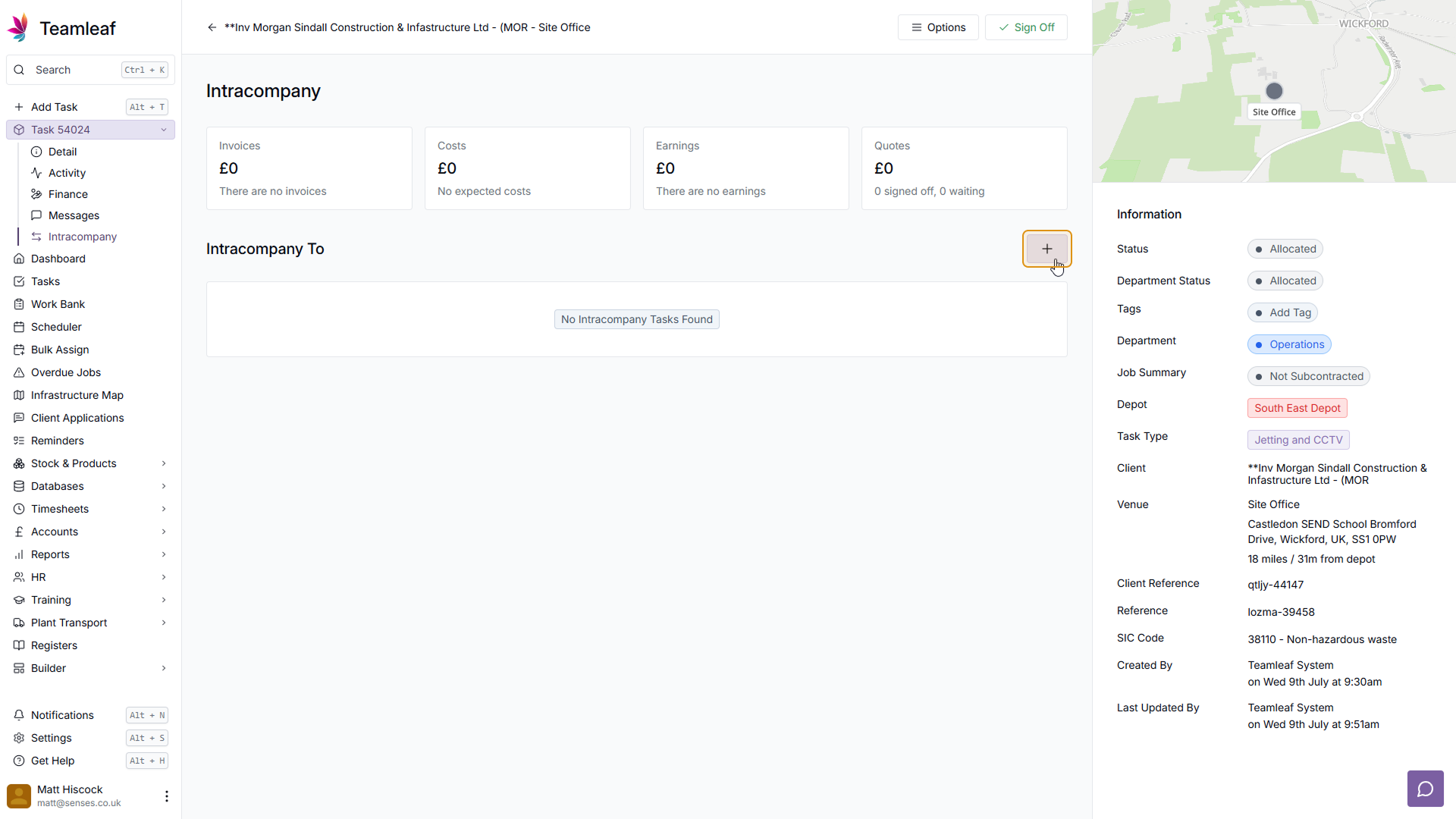Open the chat support bubble icon

click(1426, 789)
